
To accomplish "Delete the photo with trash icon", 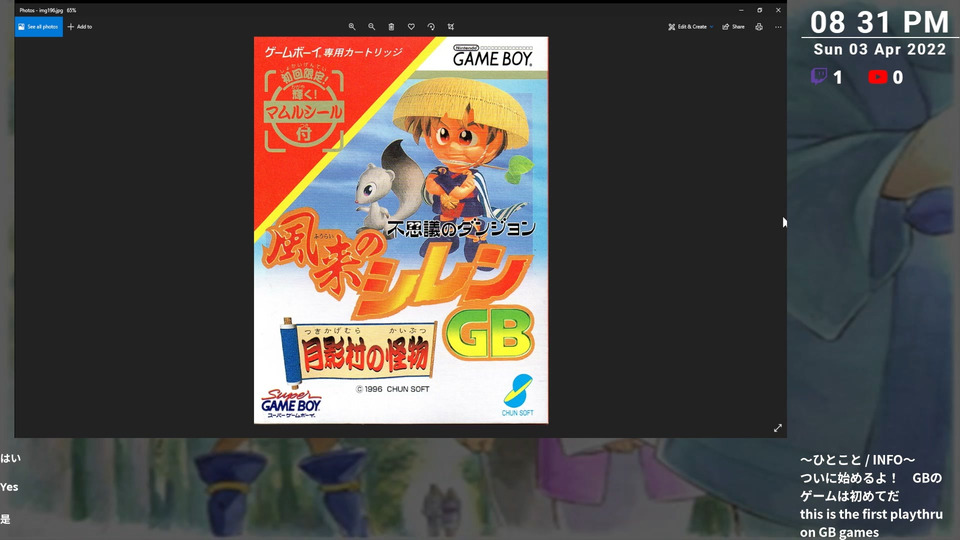I will pyautogui.click(x=391, y=27).
